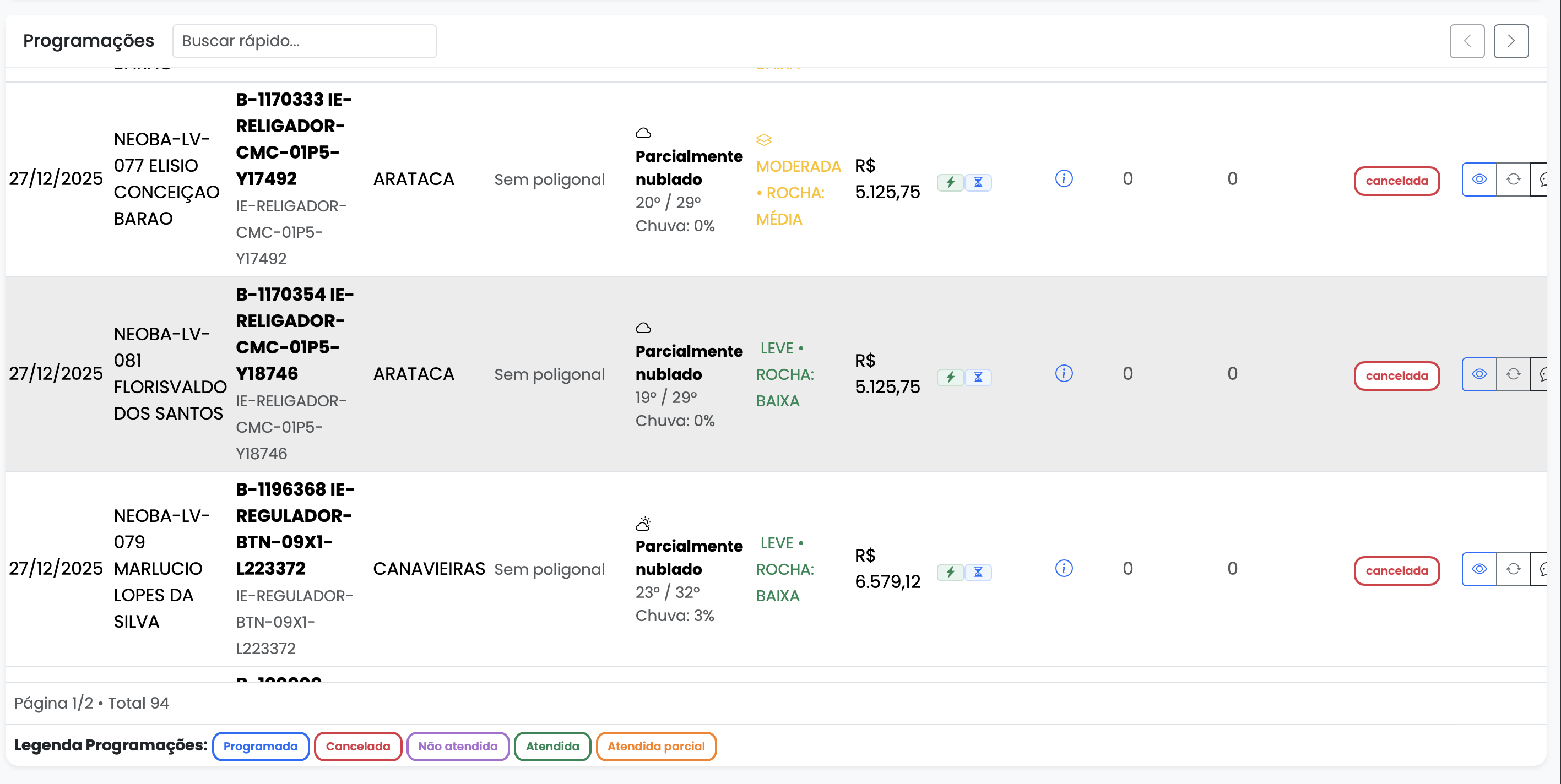Click cancelada status badge for B-1170333
The height and width of the screenshot is (784, 1561).
coord(1396,181)
